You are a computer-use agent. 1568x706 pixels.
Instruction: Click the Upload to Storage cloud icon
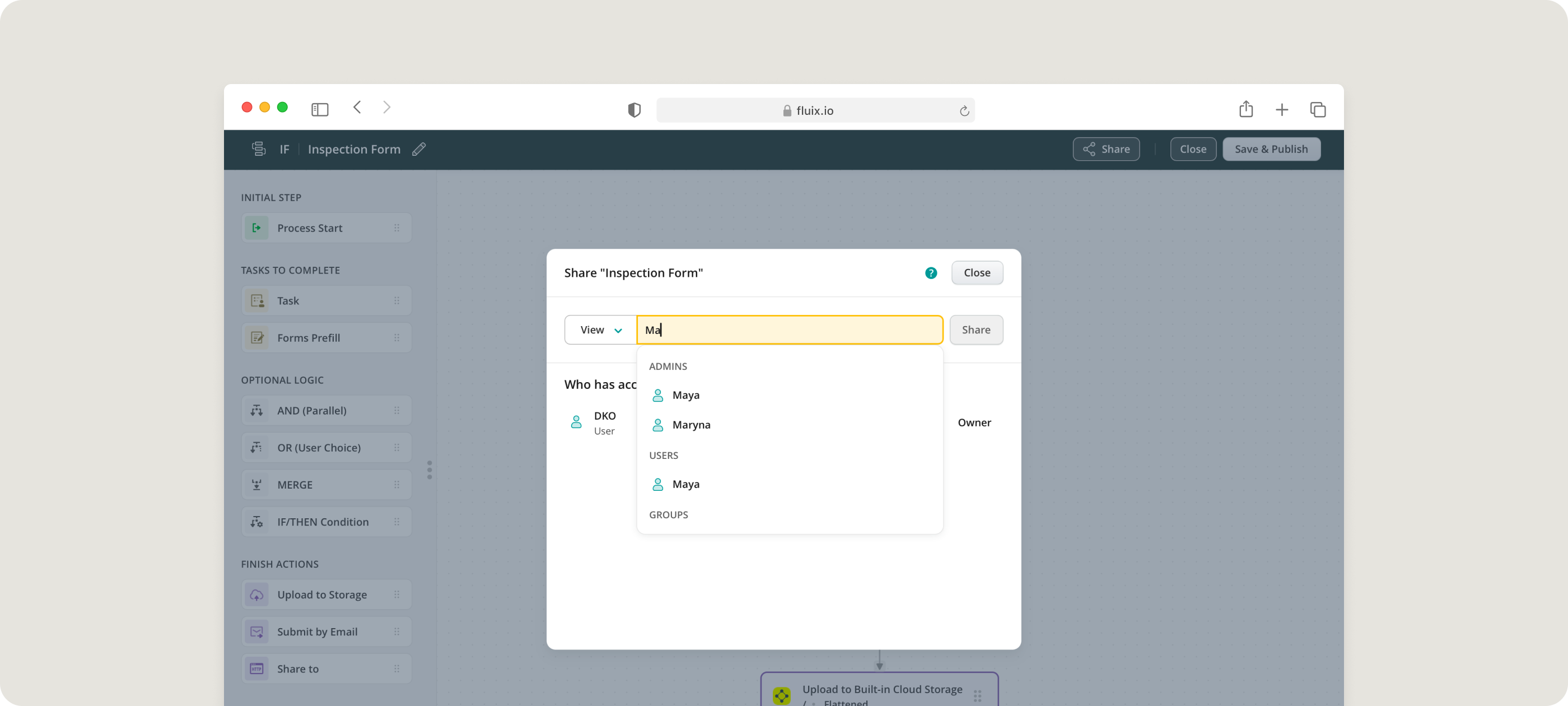(x=257, y=594)
